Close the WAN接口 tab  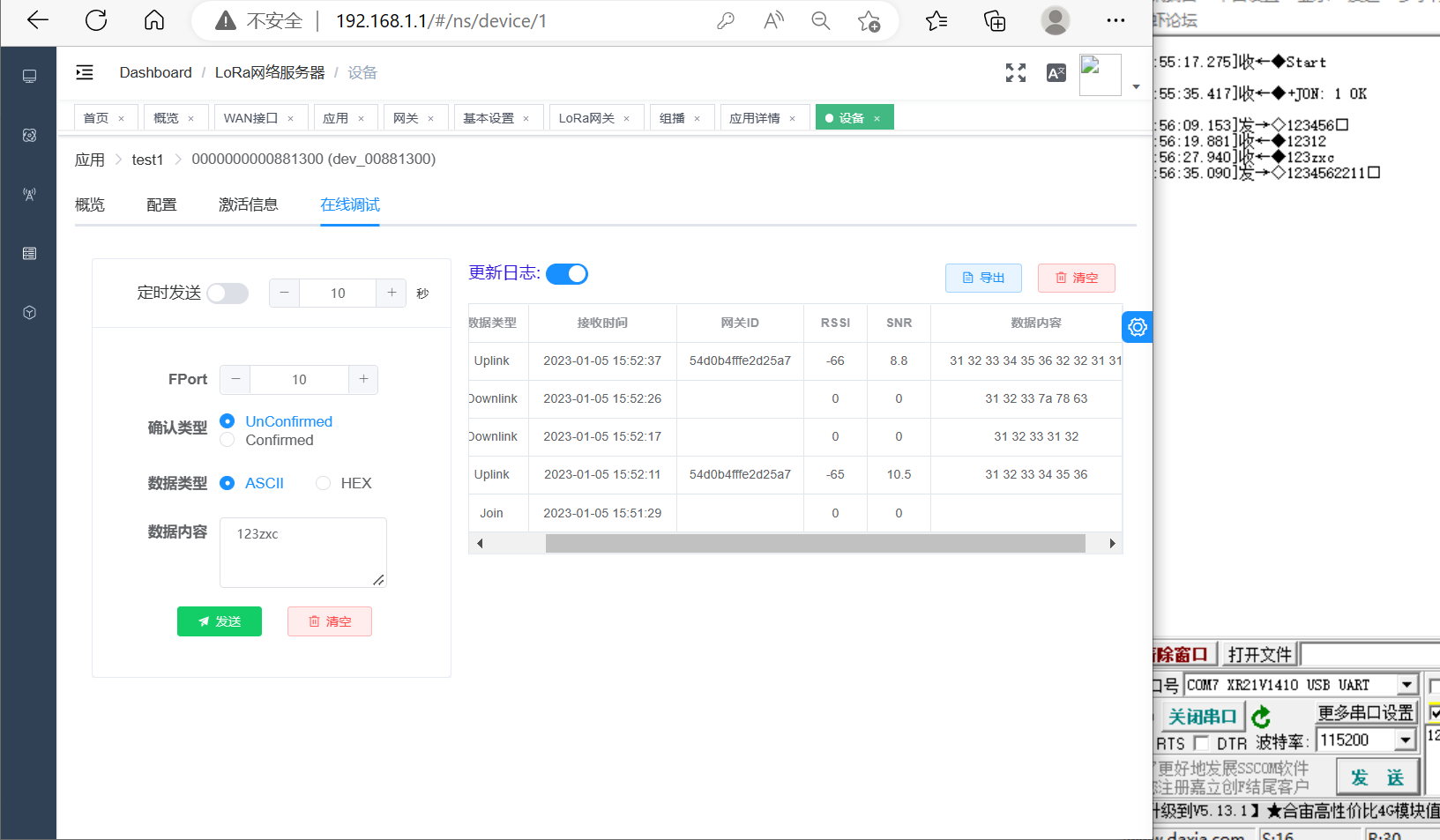pyautogui.click(x=290, y=119)
